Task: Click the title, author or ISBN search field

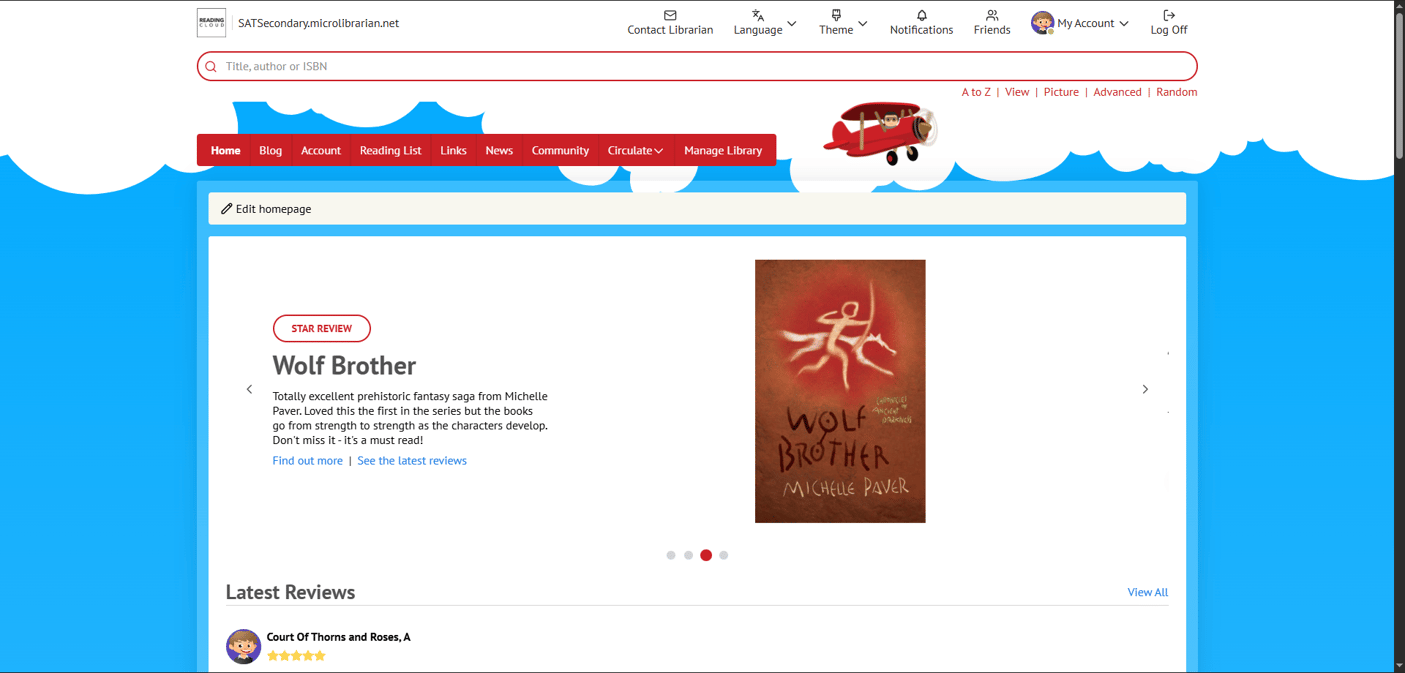Action: pos(600,66)
